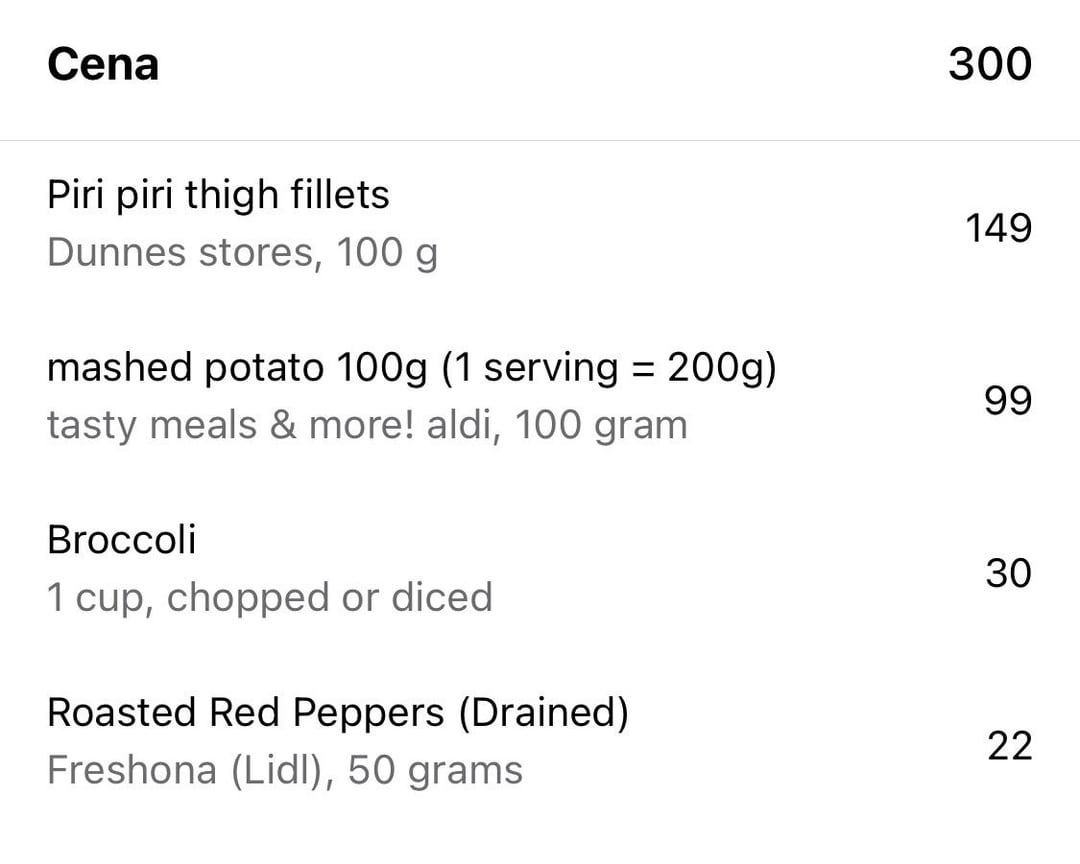Viewport: 1080px width, 864px height.
Task: Select the 99 calorie value
Action: (x=1008, y=400)
